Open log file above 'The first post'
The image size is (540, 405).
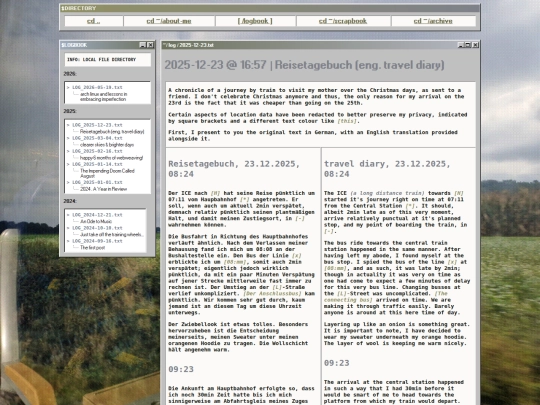tap(97, 241)
